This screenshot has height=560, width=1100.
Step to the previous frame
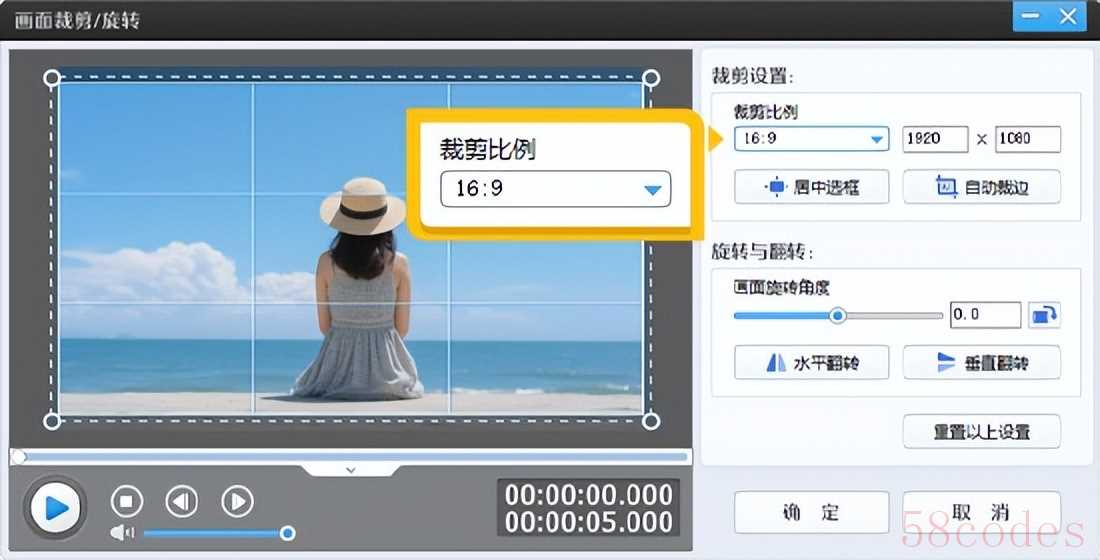point(182,501)
